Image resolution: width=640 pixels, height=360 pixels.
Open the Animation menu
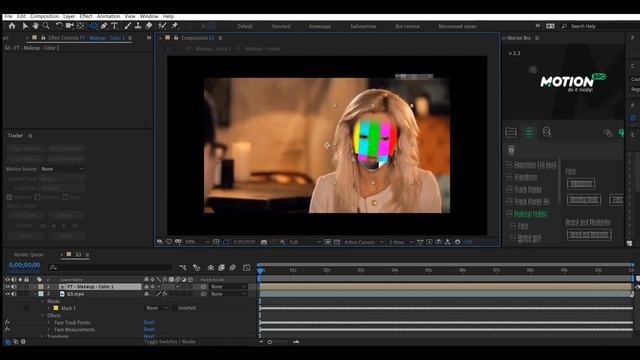pyautogui.click(x=108, y=16)
